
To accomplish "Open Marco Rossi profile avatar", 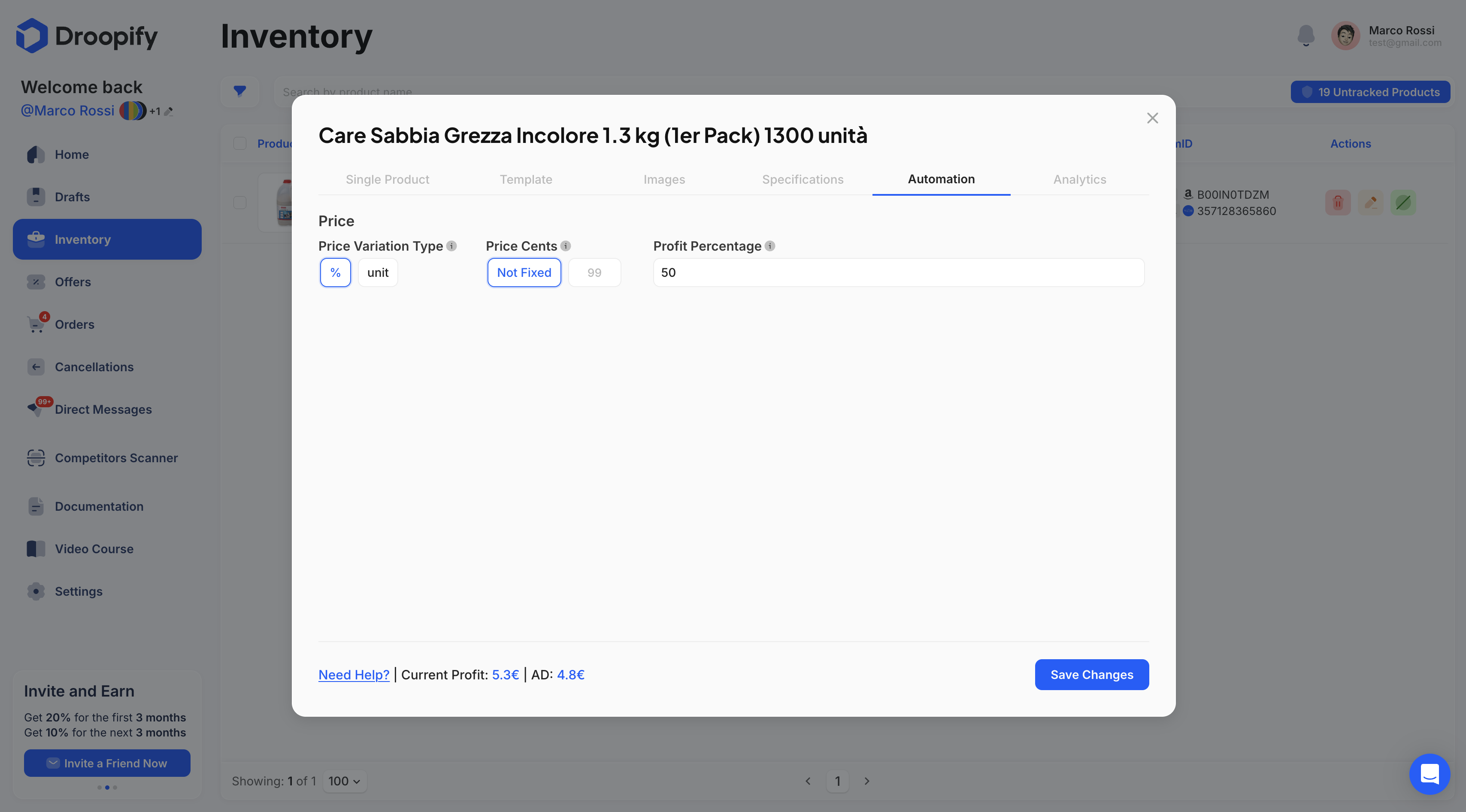I will coord(1345,35).
